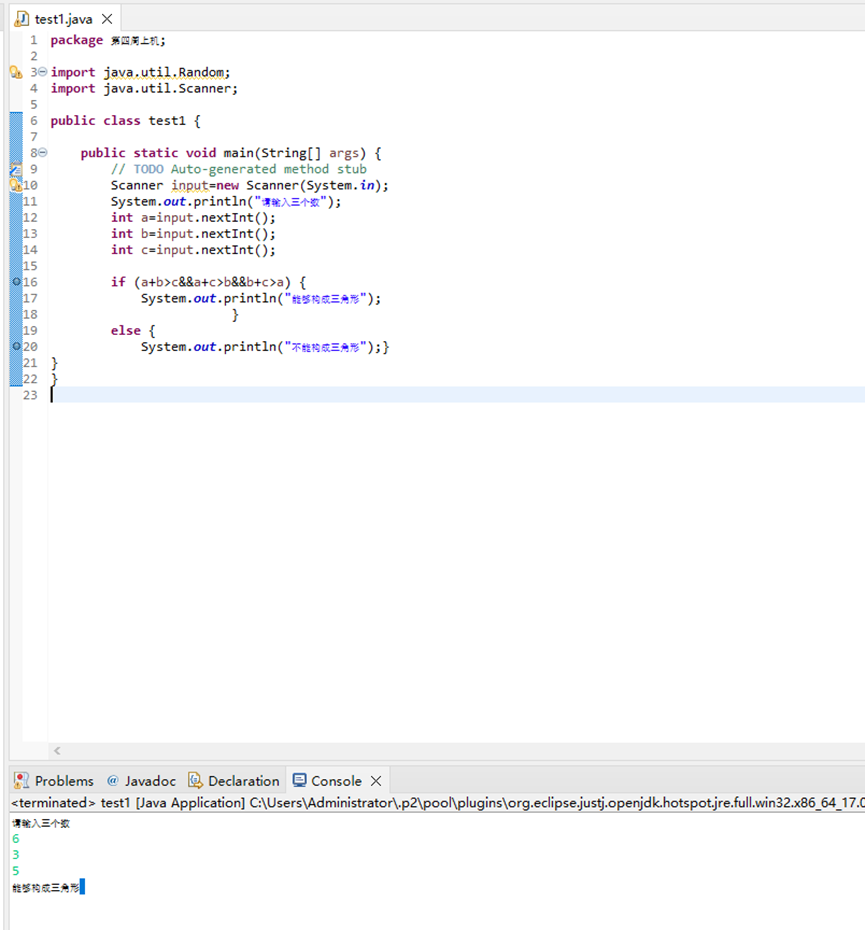
Task: Click the Java file icon on test1.java tab
Action: coord(21,19)
